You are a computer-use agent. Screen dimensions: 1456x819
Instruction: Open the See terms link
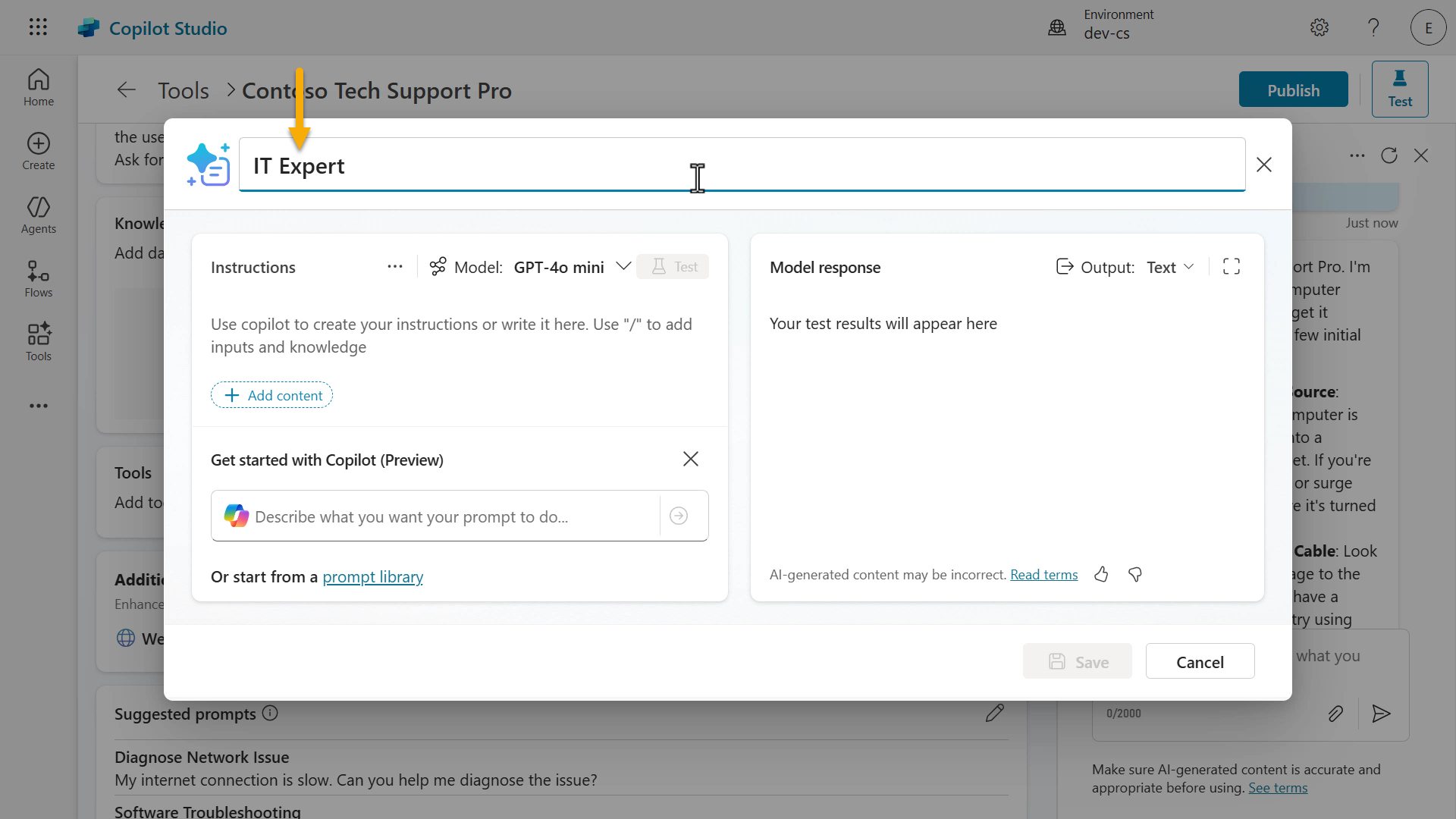click(1278, 787)
